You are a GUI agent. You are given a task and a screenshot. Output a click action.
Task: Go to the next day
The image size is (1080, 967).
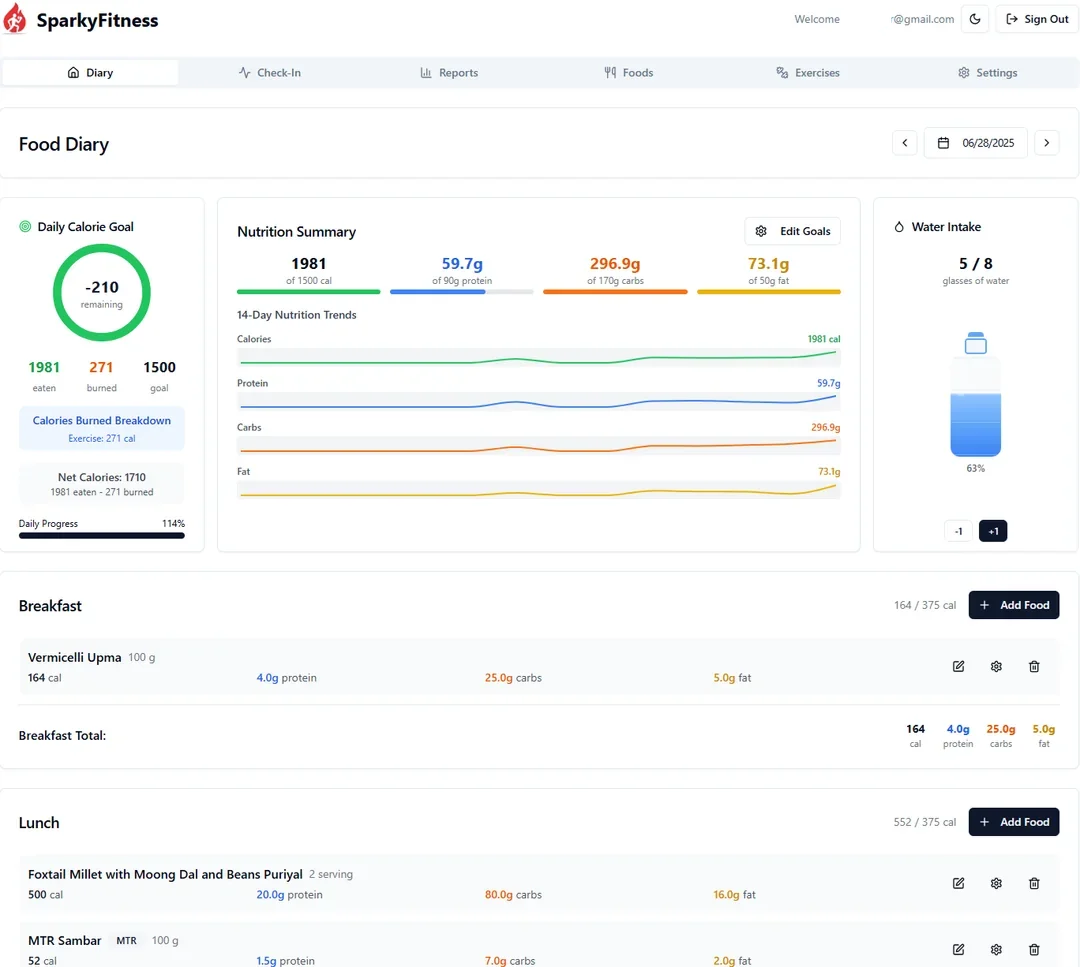click(1046, 143)
